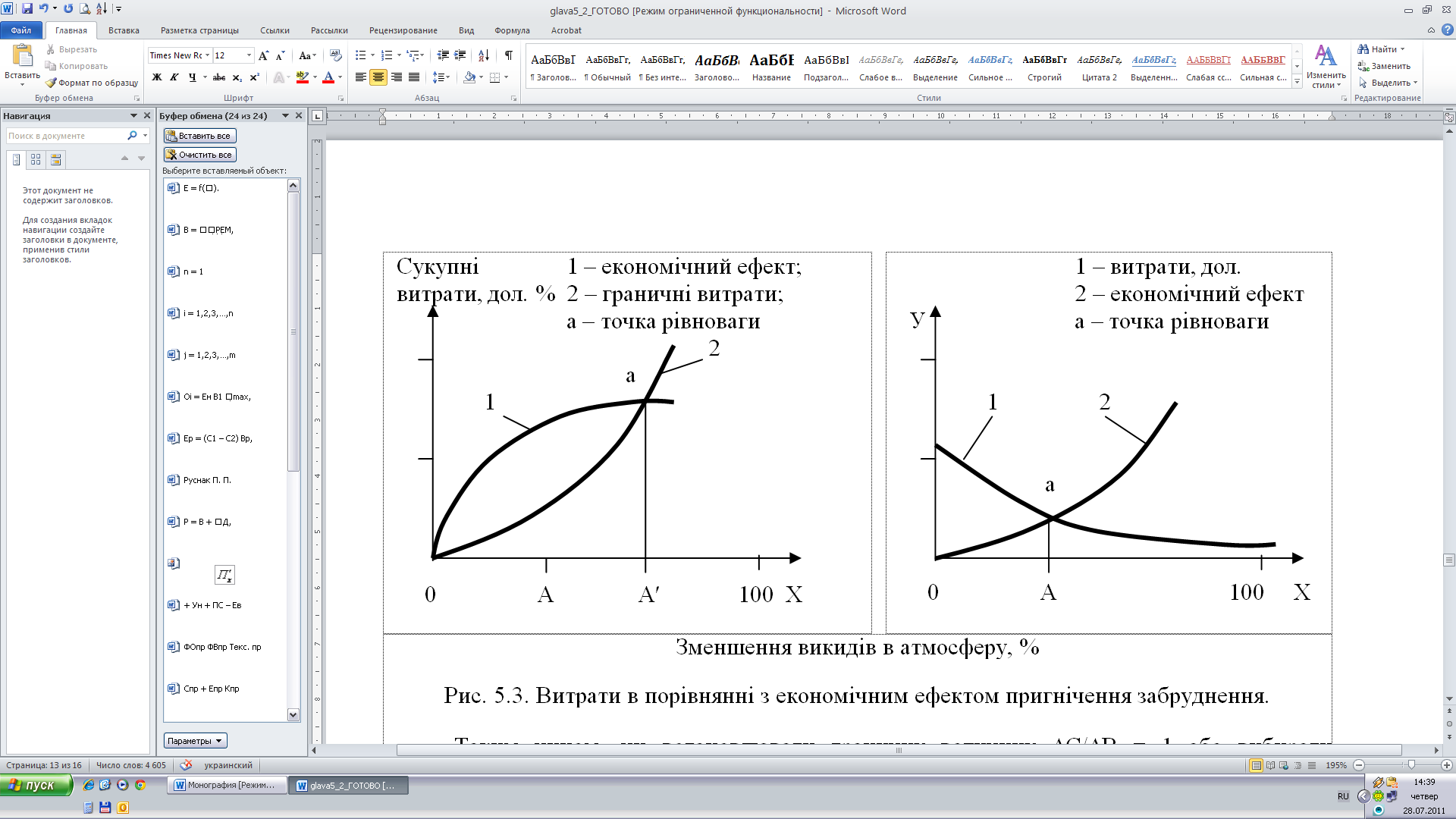Image resolution: width=1456 pixels, height=819 pixels.
Task: Switch to Ссылки tab
Action: (275, 30)
